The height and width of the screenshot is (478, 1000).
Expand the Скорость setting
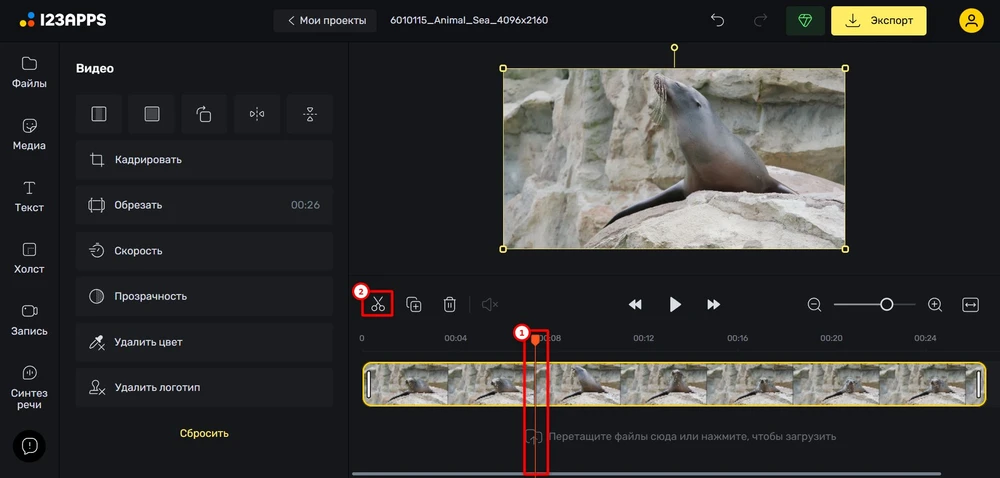(x=204, y=250)
